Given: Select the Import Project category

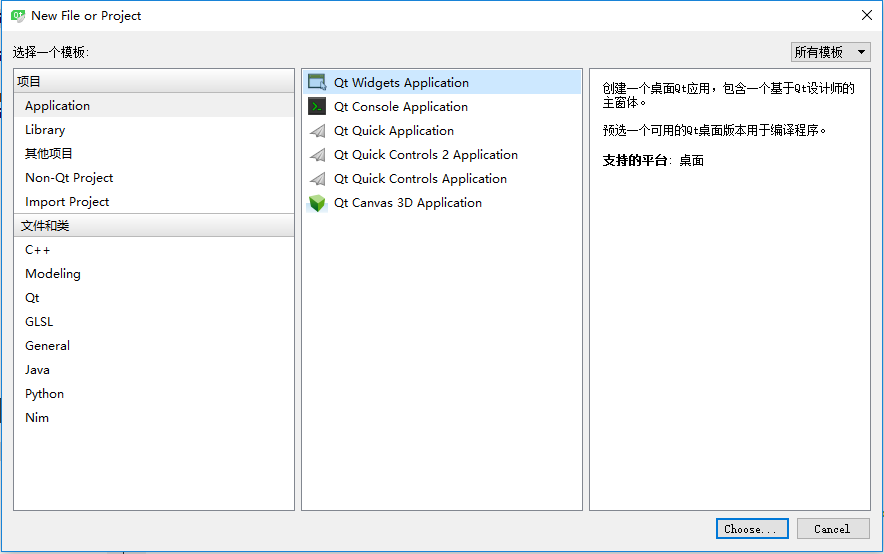Looking at the screenshot, I should click(x=153, y=202).
